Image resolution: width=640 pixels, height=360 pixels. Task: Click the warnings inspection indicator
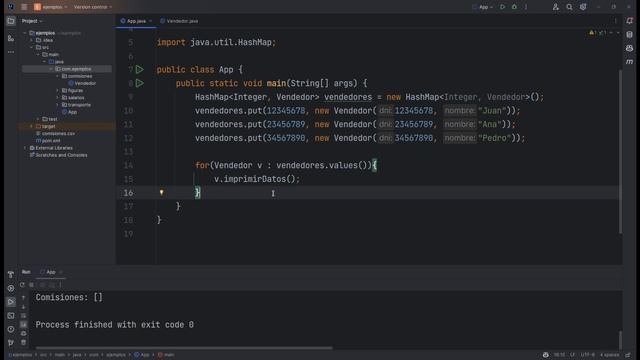pos(593,33)
